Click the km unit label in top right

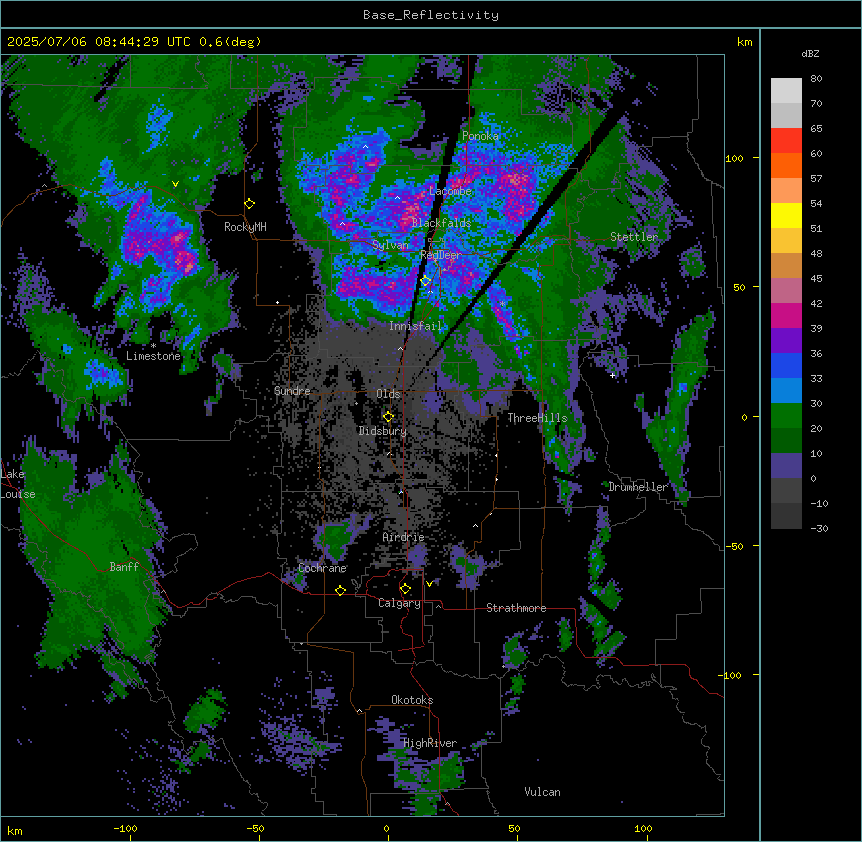click(x=744, y=42)
